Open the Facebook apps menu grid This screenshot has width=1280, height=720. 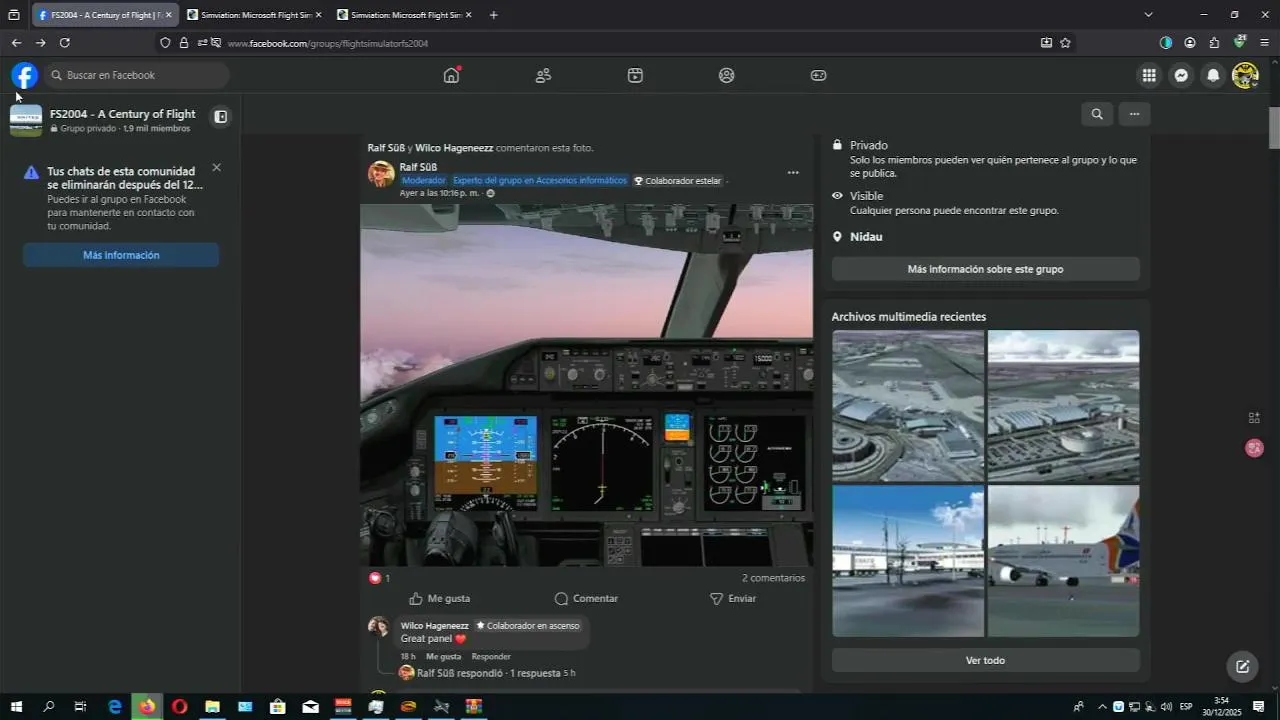[1149, 75]
